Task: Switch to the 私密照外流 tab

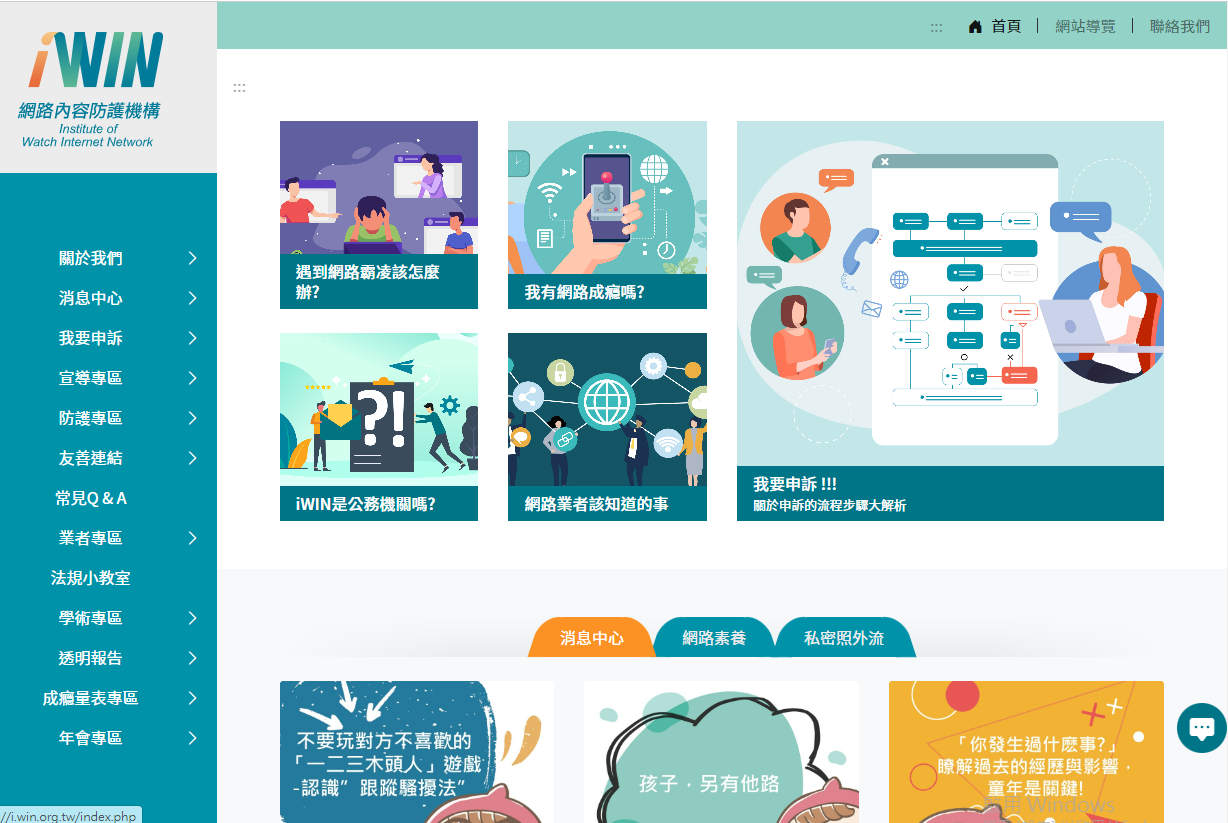Action: 844,638
